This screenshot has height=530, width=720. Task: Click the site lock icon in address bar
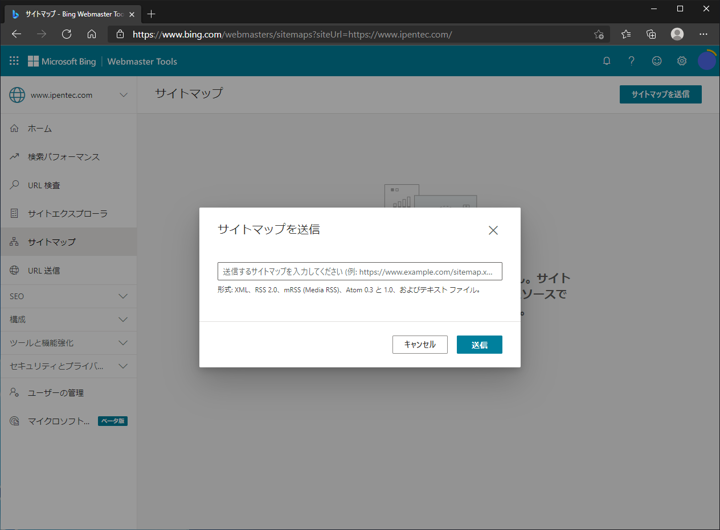pyautogui.click(x=120, y=34)
